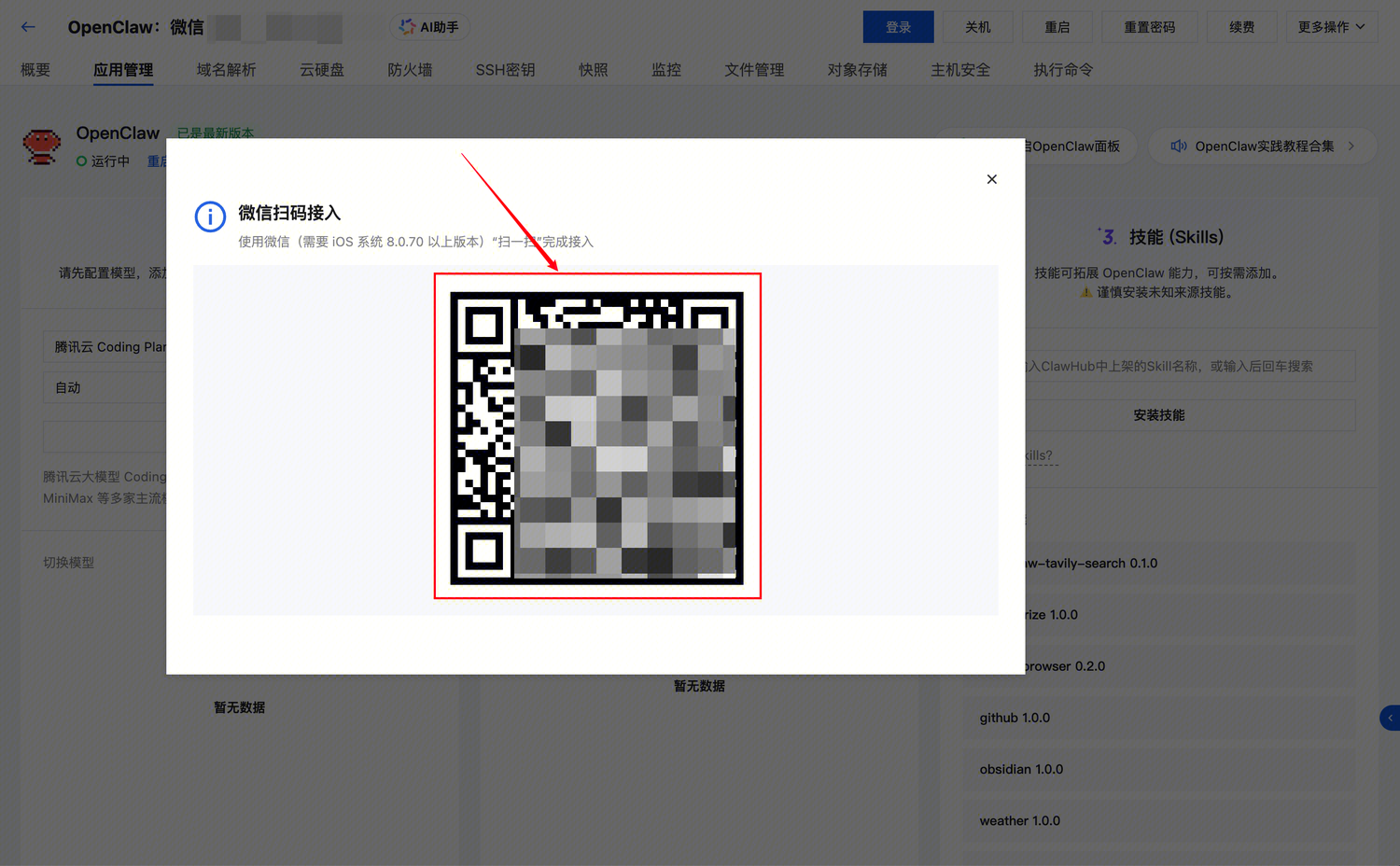Switch to the 监控 tab
The width and height of the screenshot is (1400, 866).
click(x=665, y=69)
